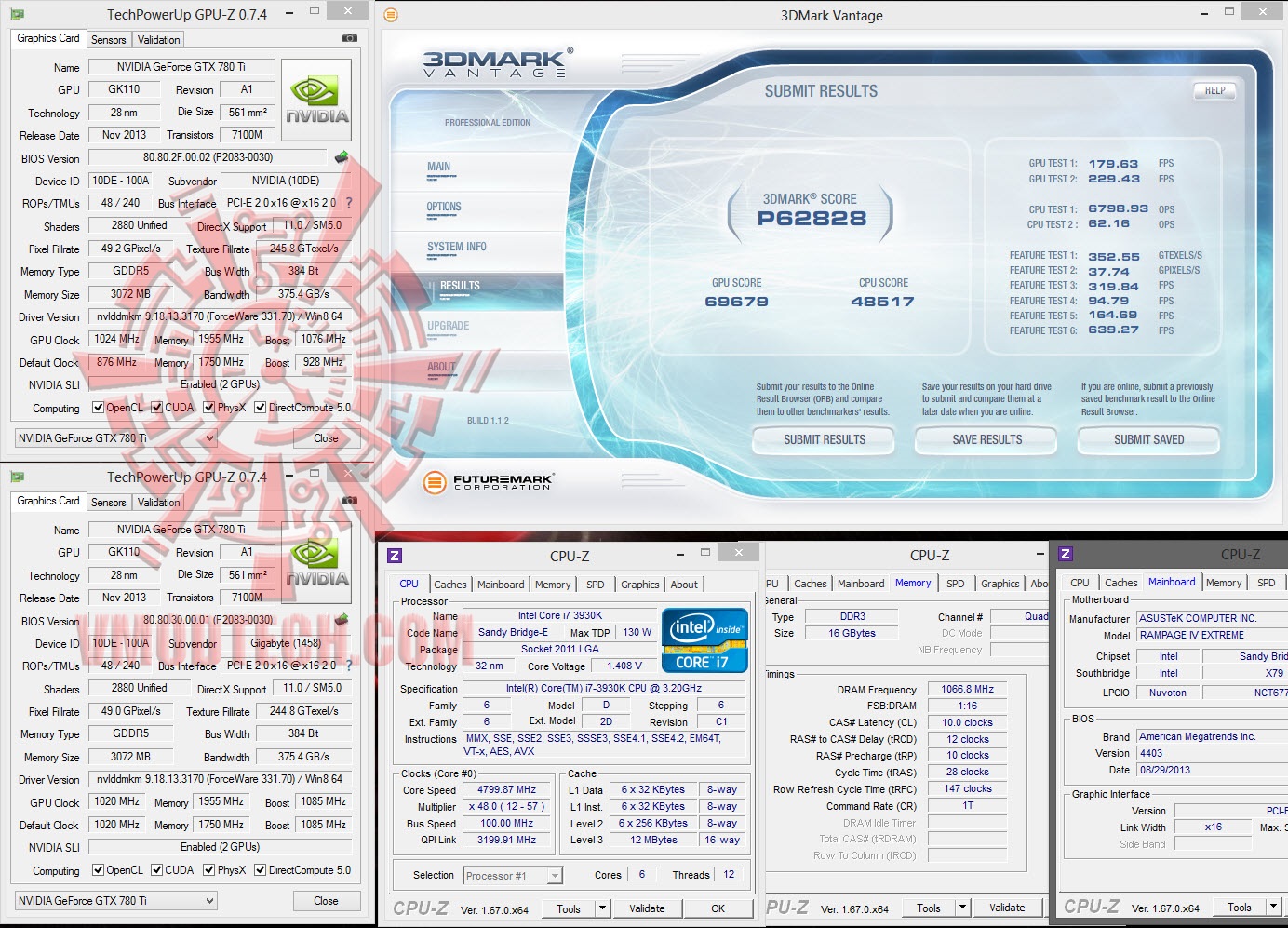Toggle PhysX checkbox in lower GPU-Z window
Viewport: 1288px width, 928px height.
tap(209, 870)
